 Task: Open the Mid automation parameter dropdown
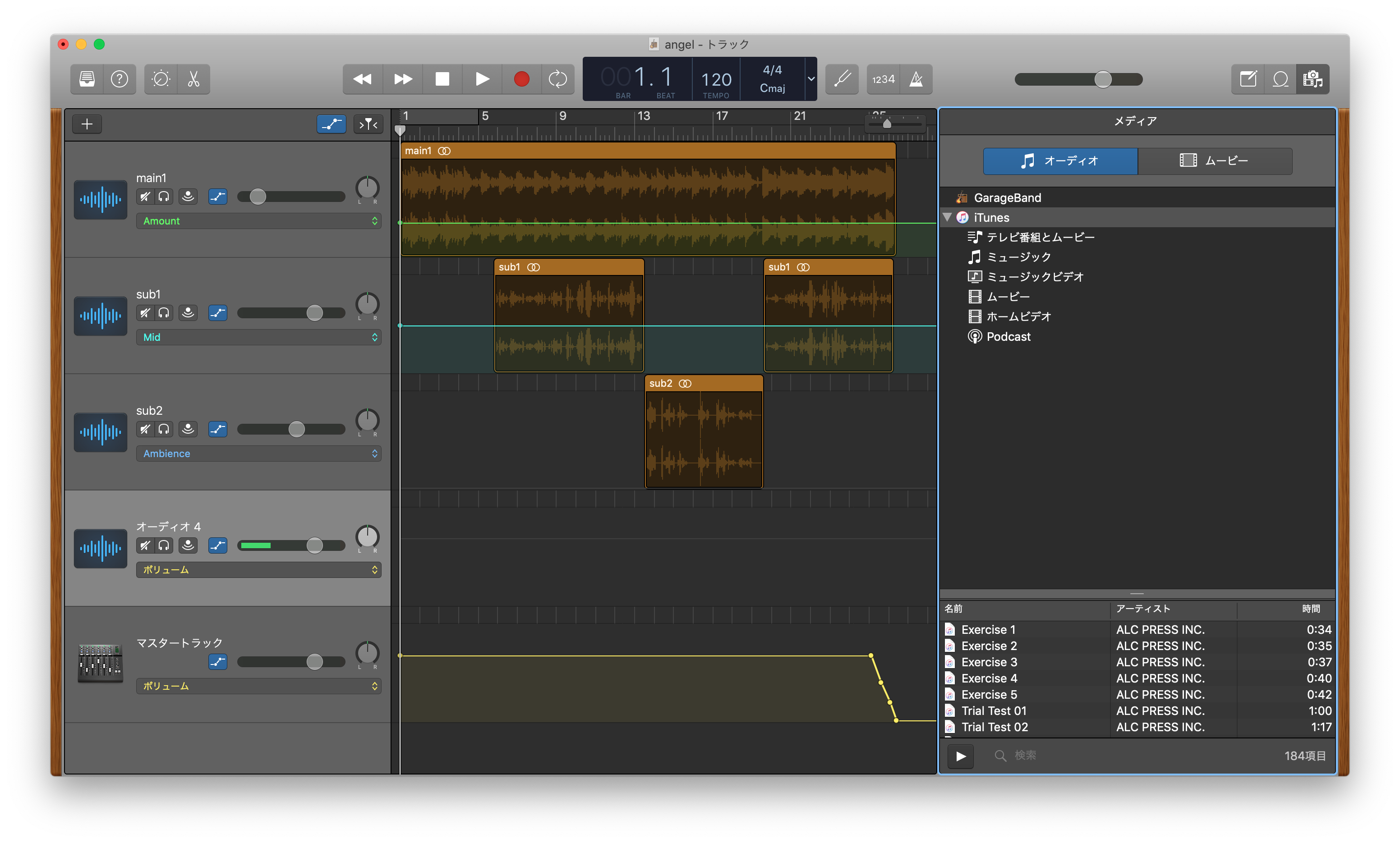coord(258,338)
